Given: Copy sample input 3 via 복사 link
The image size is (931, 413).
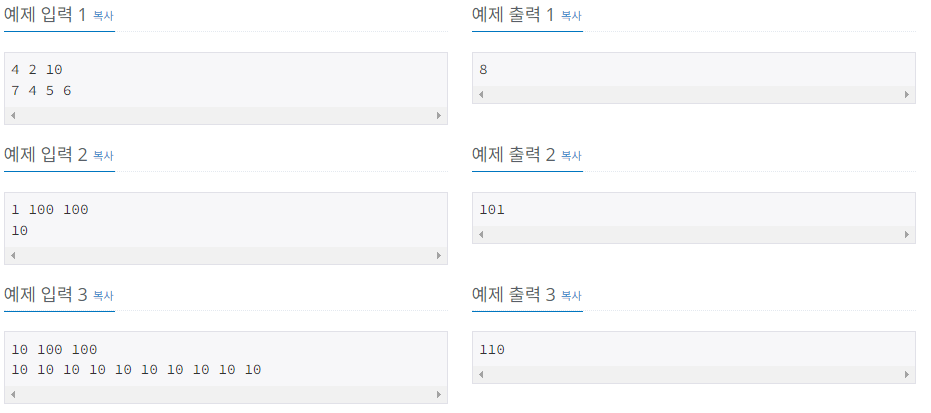Looking at the screenshot, I should [103, 296].
